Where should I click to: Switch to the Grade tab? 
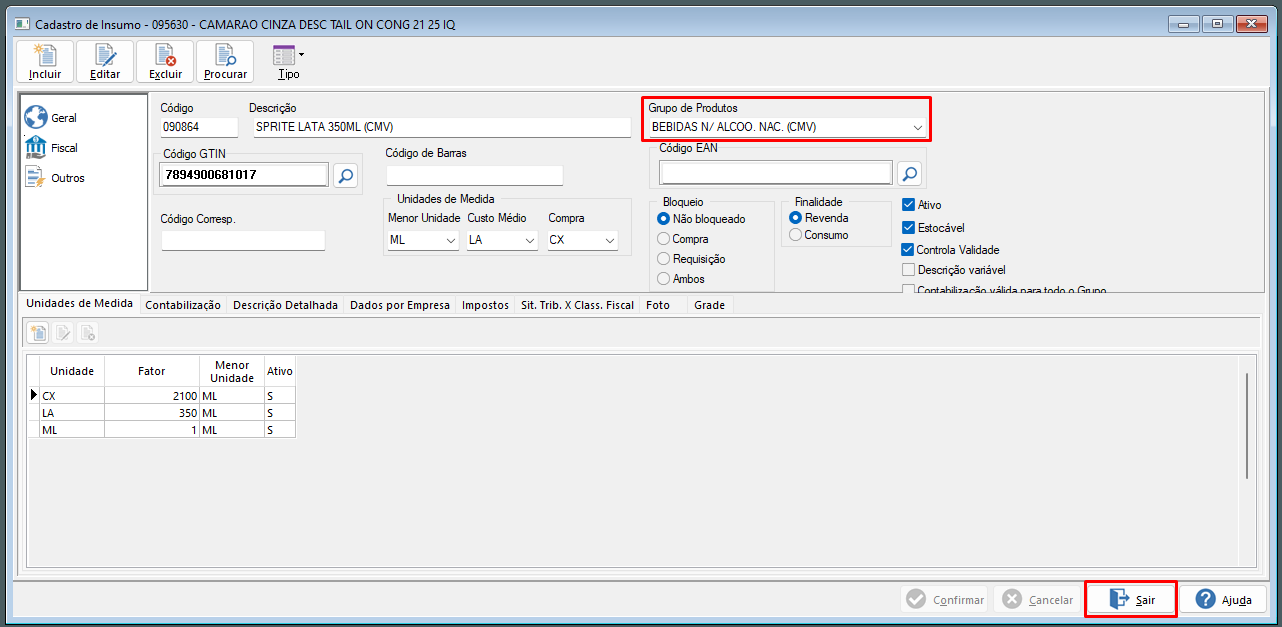(x=710, y=305)
